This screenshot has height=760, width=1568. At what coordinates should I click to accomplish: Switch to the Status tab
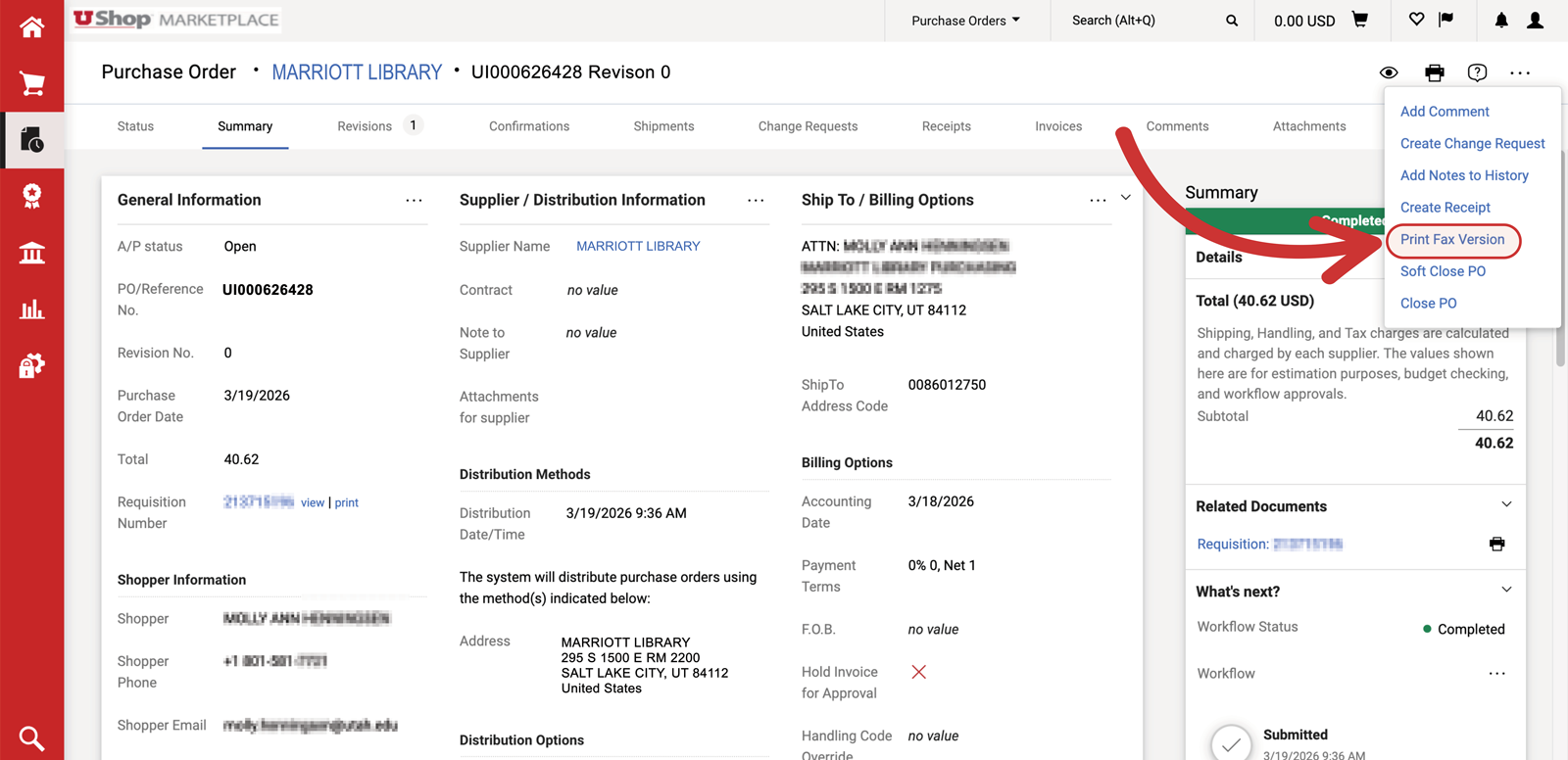[135, 126]
